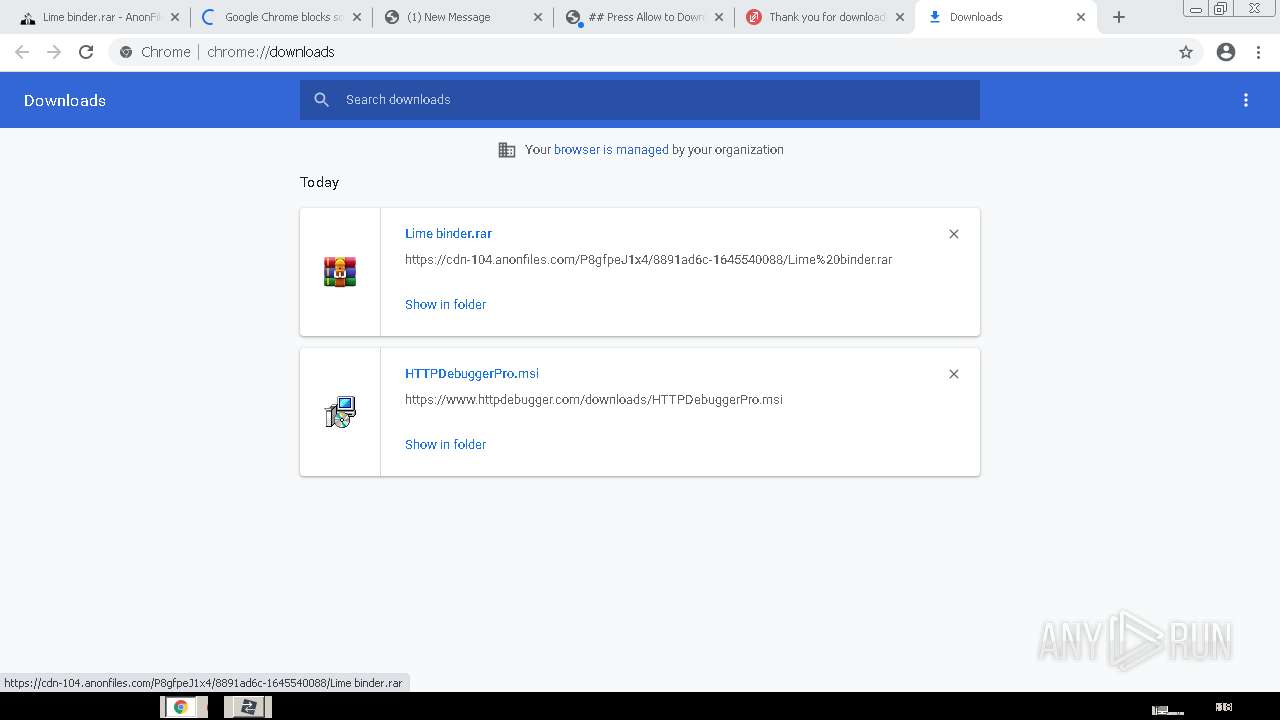
Task: Open a new tab with plus button
Action: (1119, 17)
